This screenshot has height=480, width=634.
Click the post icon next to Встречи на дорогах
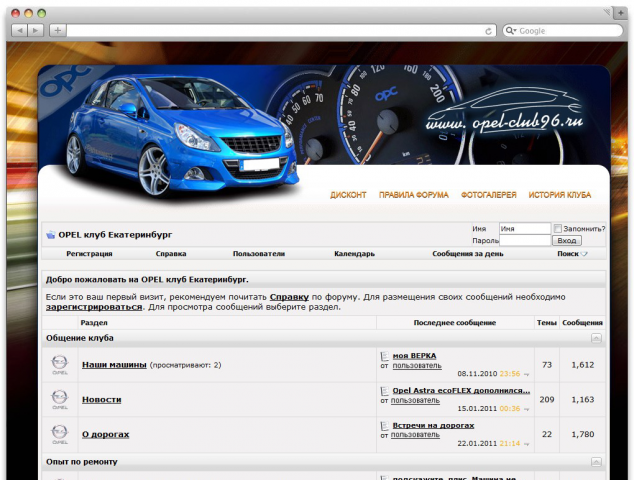coord(385,426)
